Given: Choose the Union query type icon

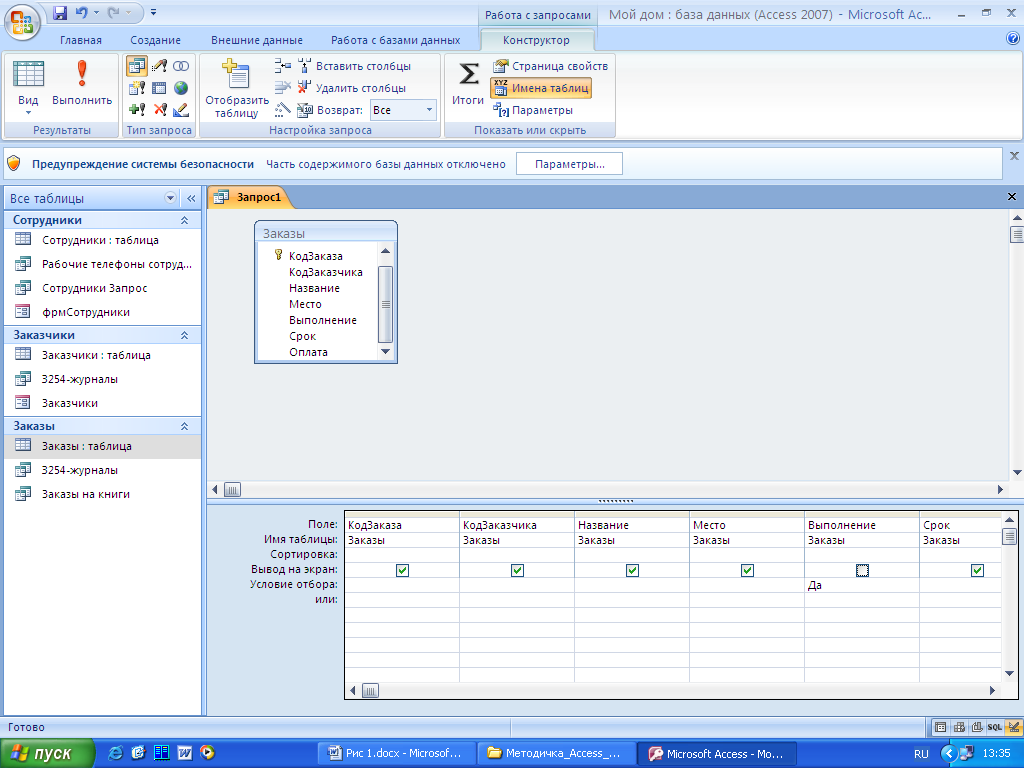Looking at the screenshot, I should [181, 66].
